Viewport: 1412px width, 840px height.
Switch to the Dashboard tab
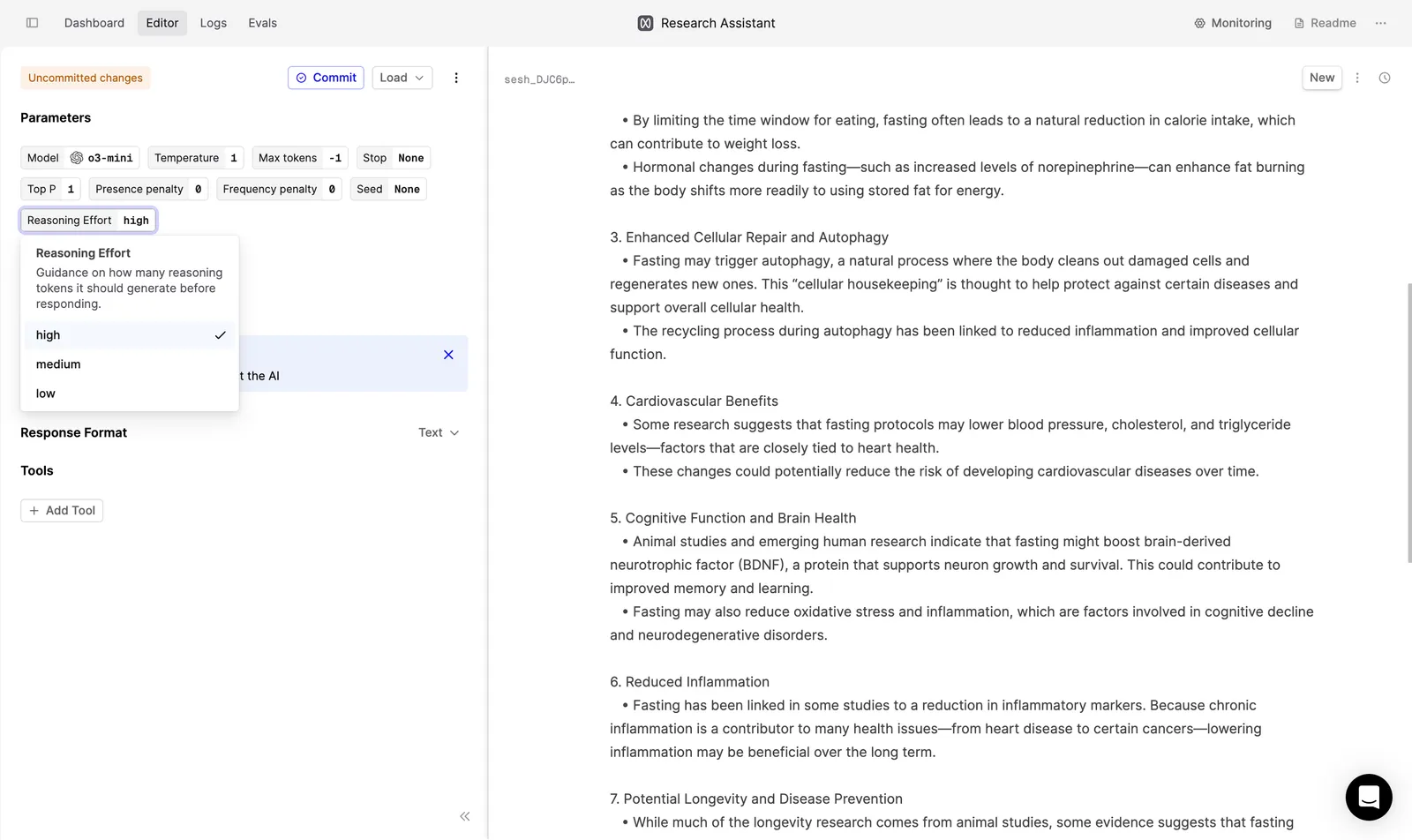point(94,23)
